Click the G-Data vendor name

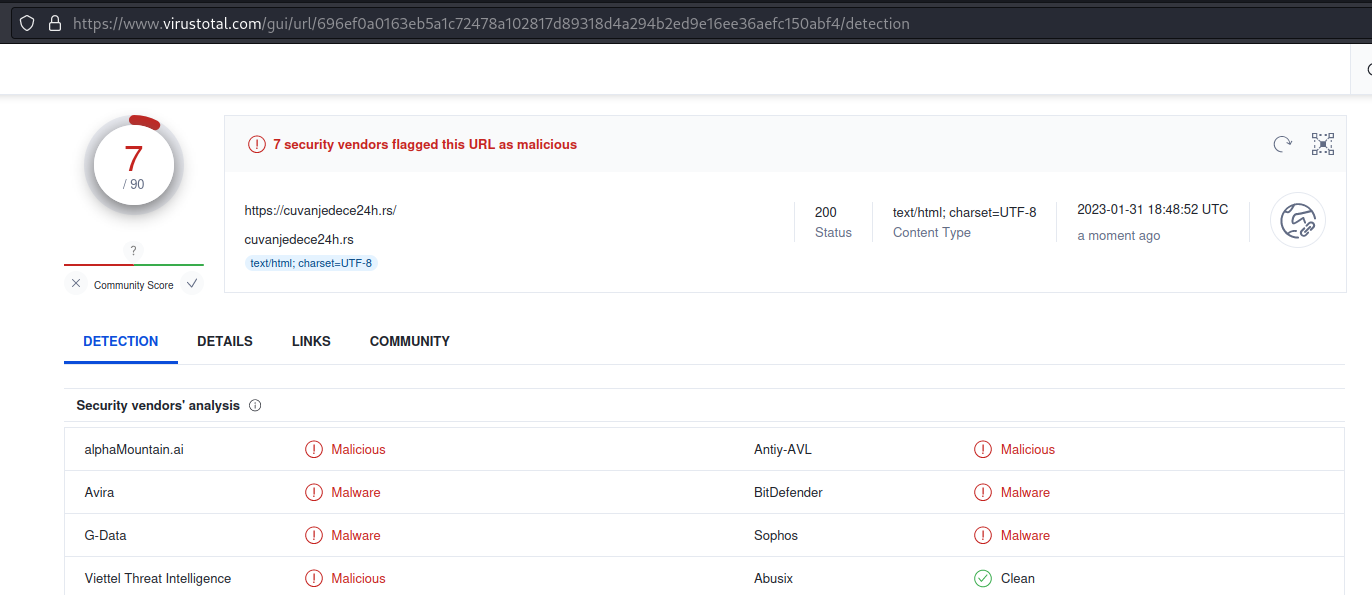pyautogui.click(x=106, y=536)
